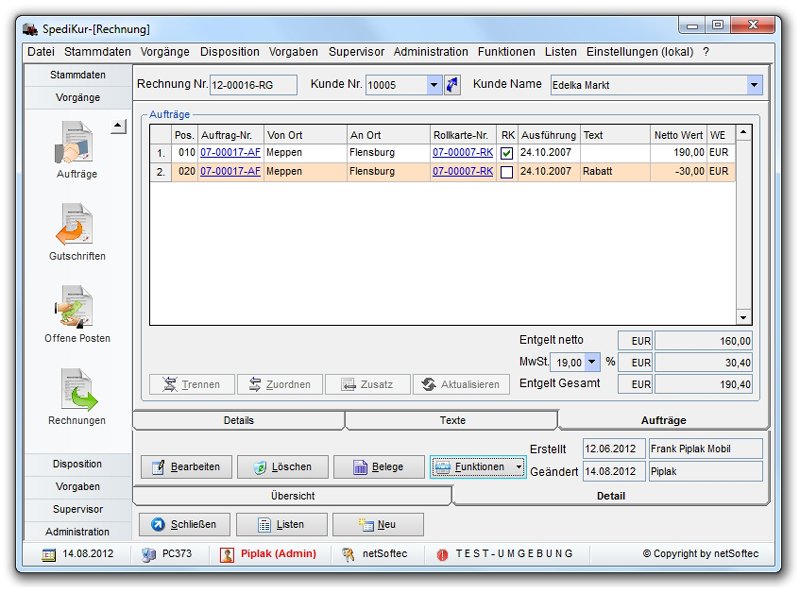800x593 pixels.
Task: Click the table scrollbar up arrow
Action: [743, 133]
